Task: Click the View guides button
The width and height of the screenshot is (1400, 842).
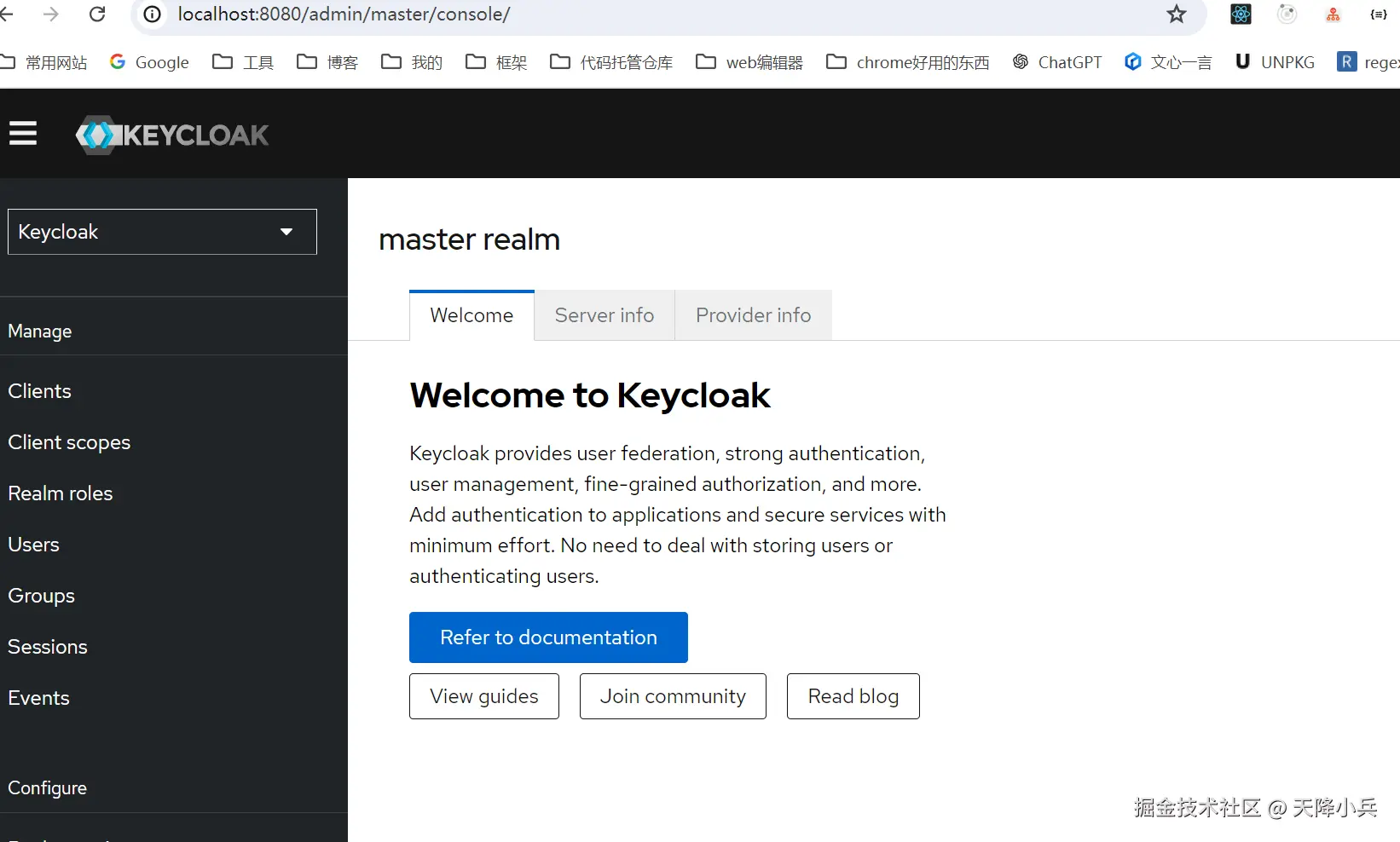Action: 483,696
